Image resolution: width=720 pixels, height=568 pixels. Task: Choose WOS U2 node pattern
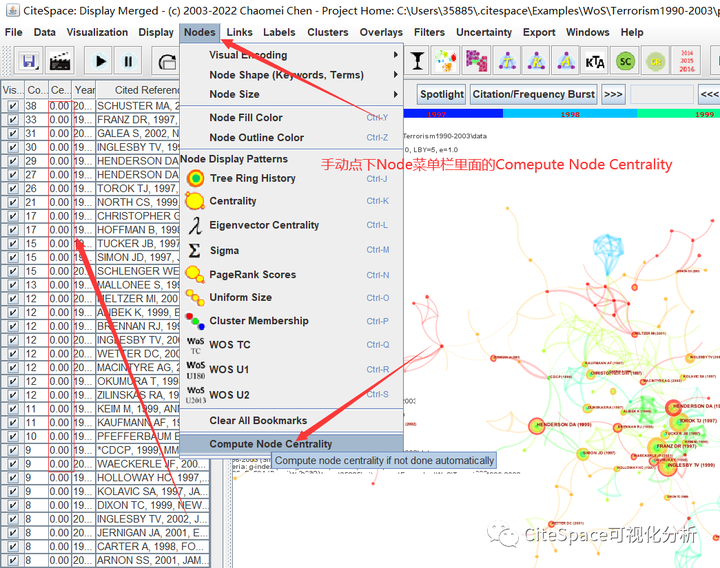coord(292,395)
